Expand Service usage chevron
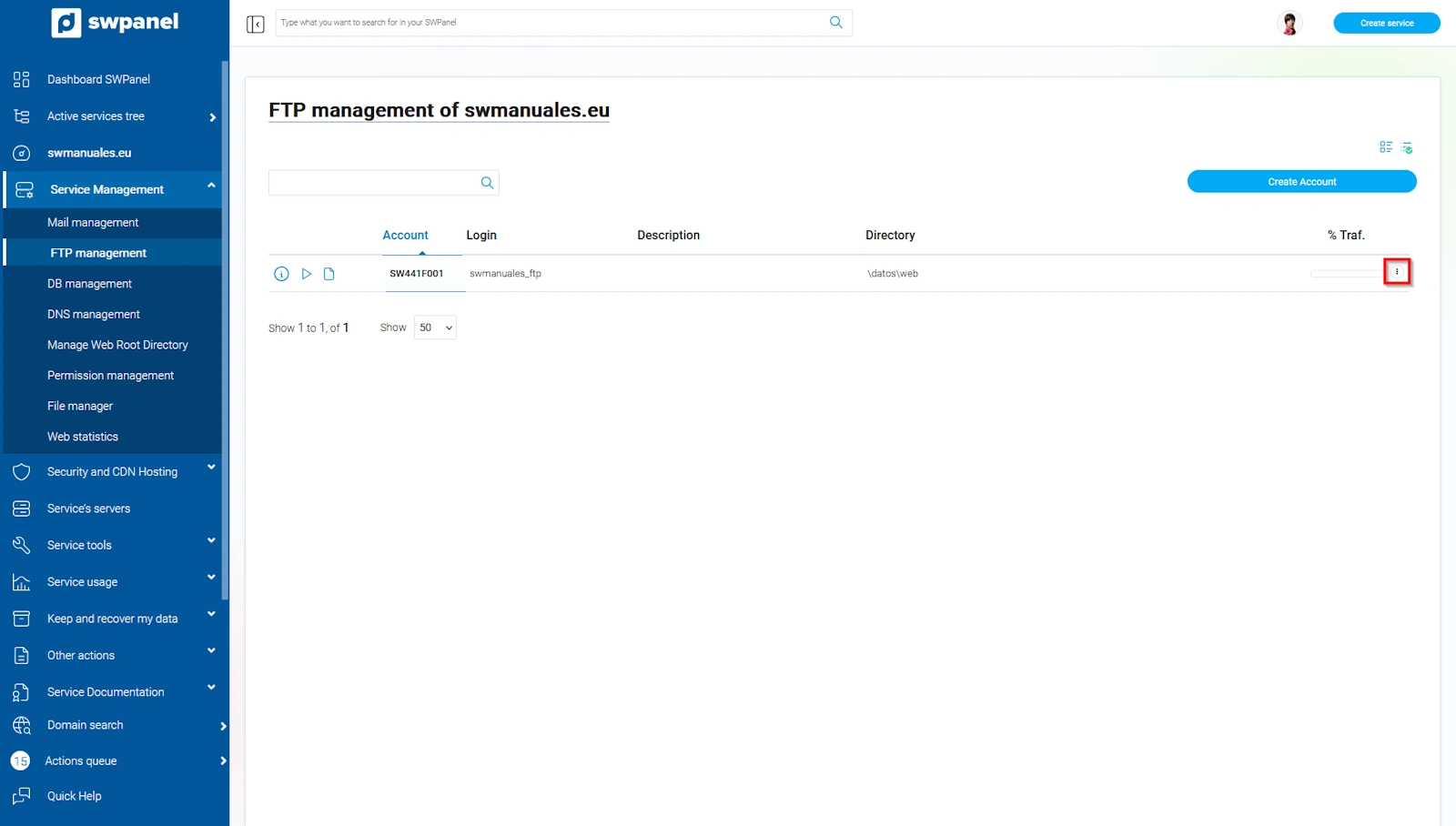The width and height of the screenshot is (1456, 826). click(x=211, y=577)
